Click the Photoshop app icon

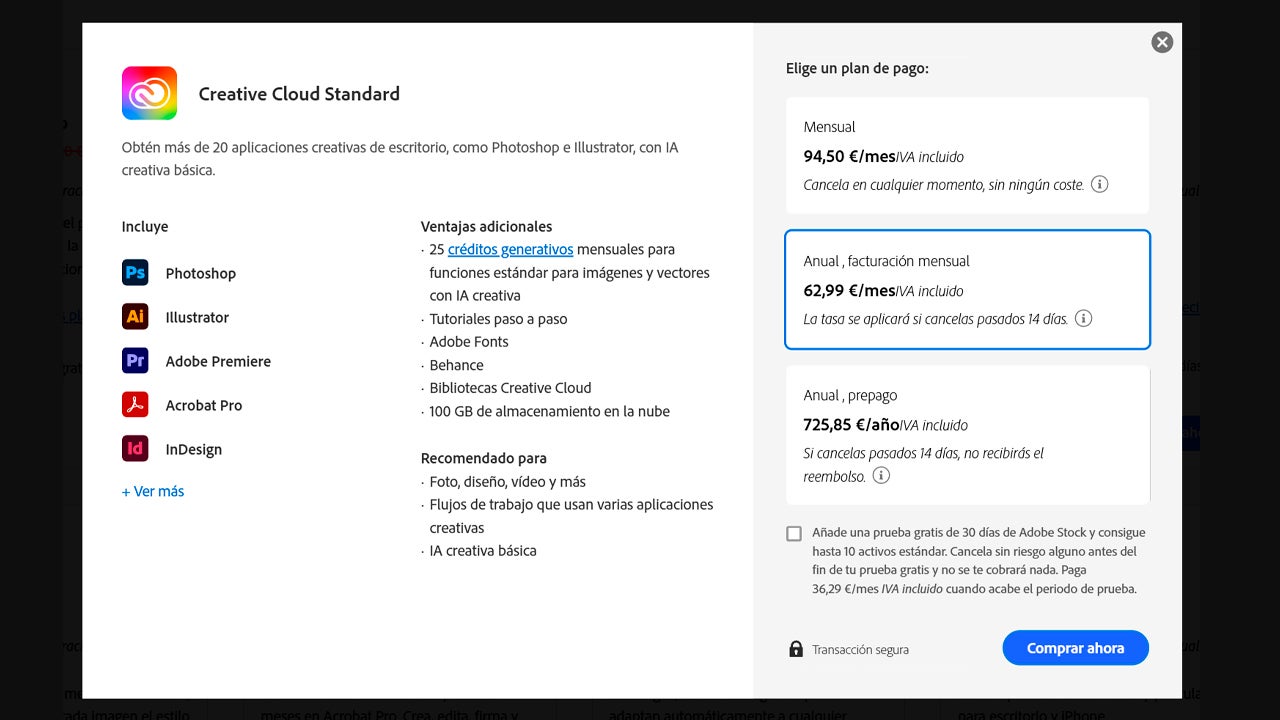135,273
